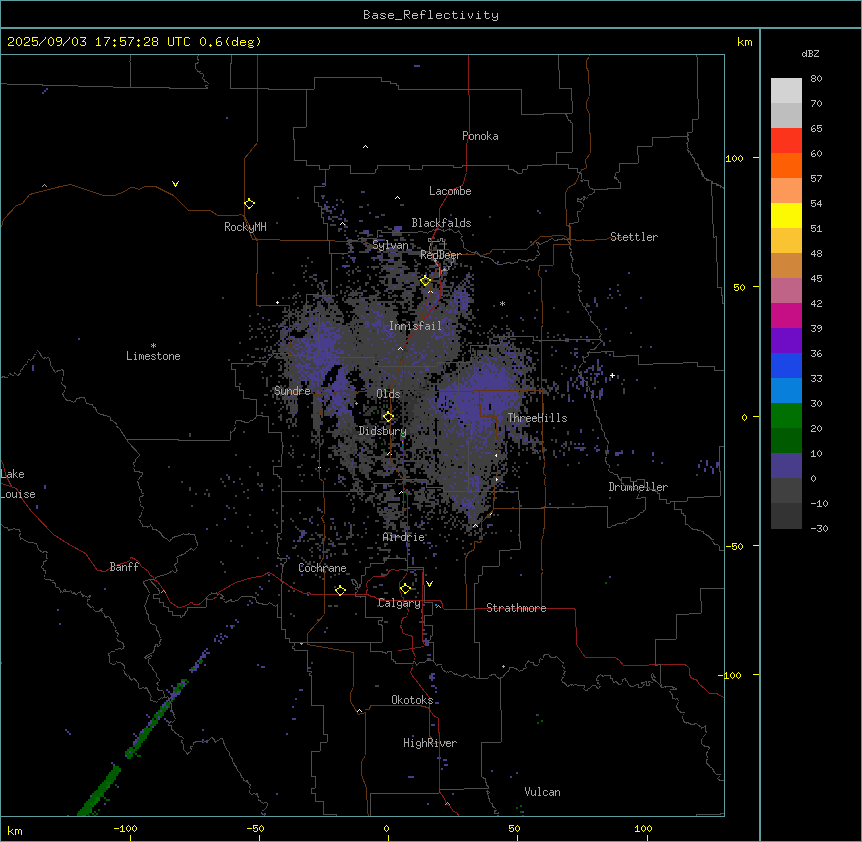Select the RedDeer label
Image resolution: width=862 pixels, height=842 pixels.
pos(440,255)
